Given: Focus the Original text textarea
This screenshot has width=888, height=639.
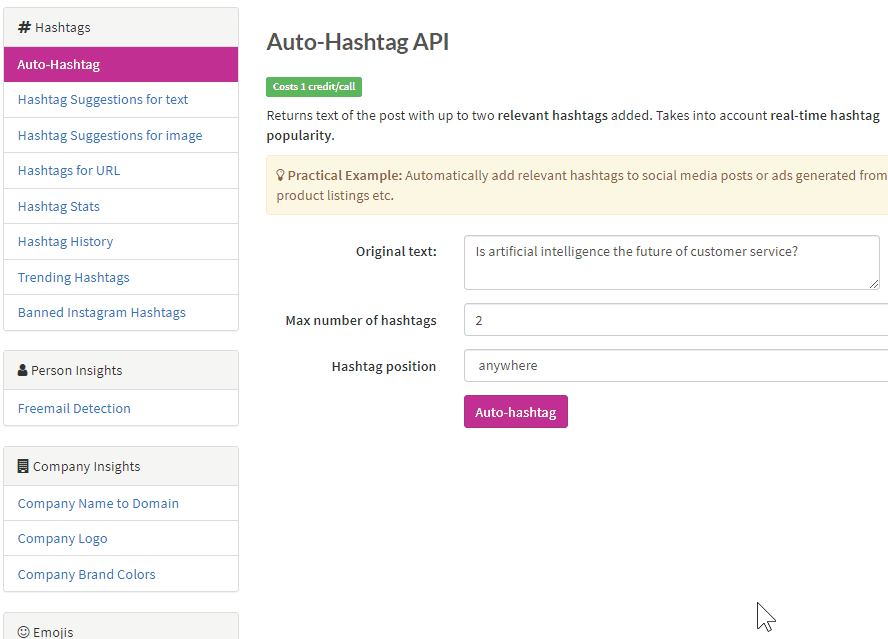Looking at the screenshot, I should click(x=672, y=262).
